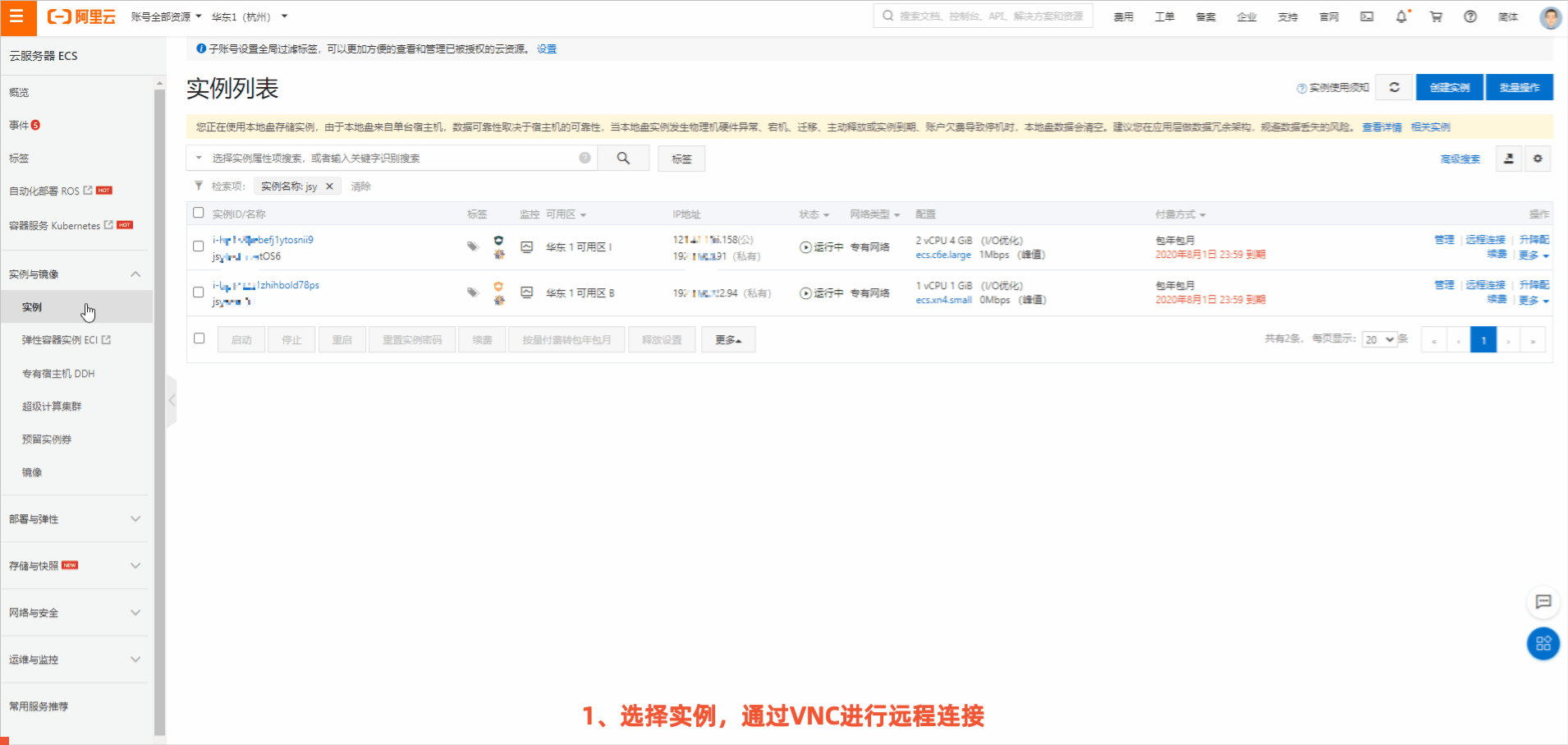1568x745 pixels.
Task: Open 远程连接 for the first instance
Action: tap(1484, 239)
